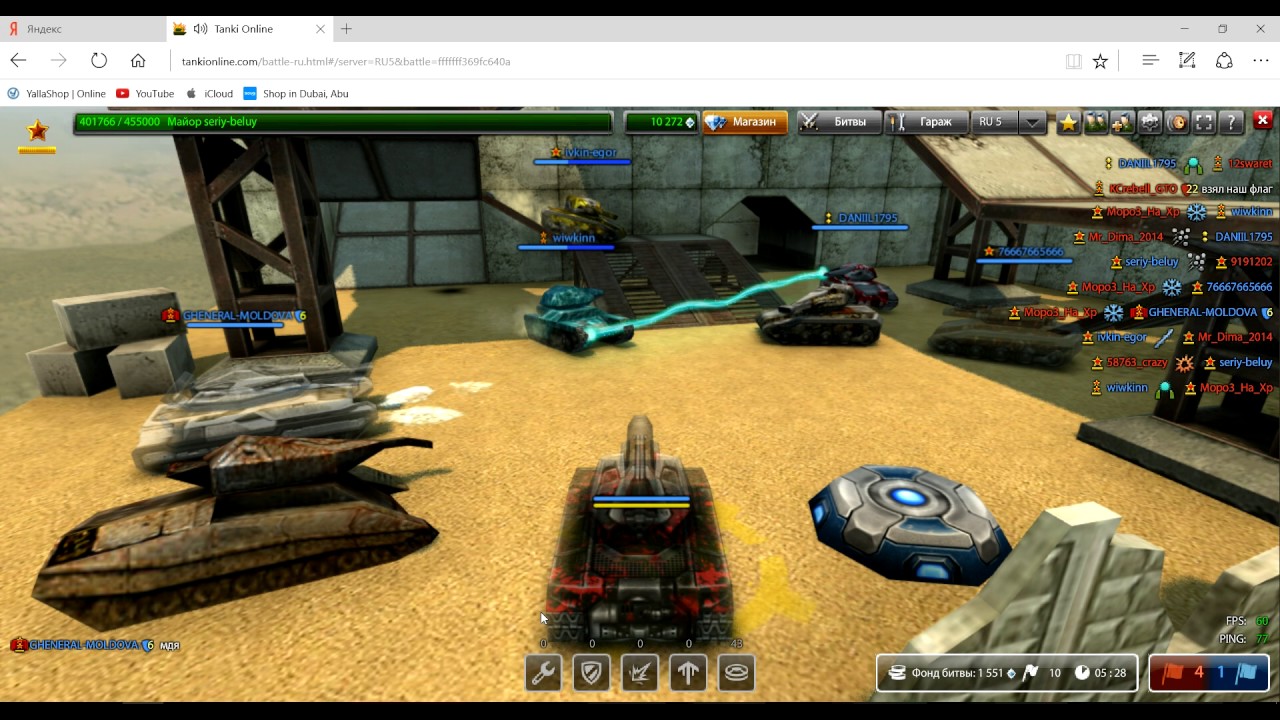Click the player rank star icon
This screenshot has height=720, width=1280.
(37, 131)
